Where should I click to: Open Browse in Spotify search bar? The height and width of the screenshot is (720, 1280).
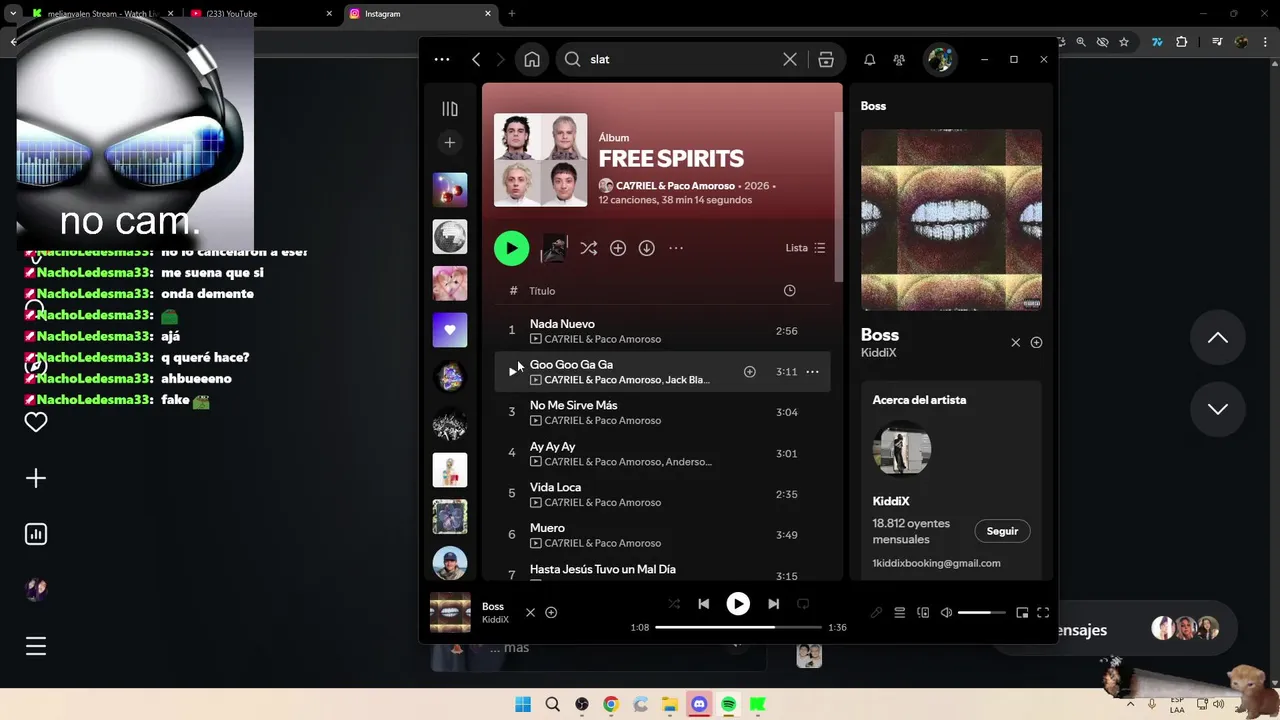click(x=826, y=59)
